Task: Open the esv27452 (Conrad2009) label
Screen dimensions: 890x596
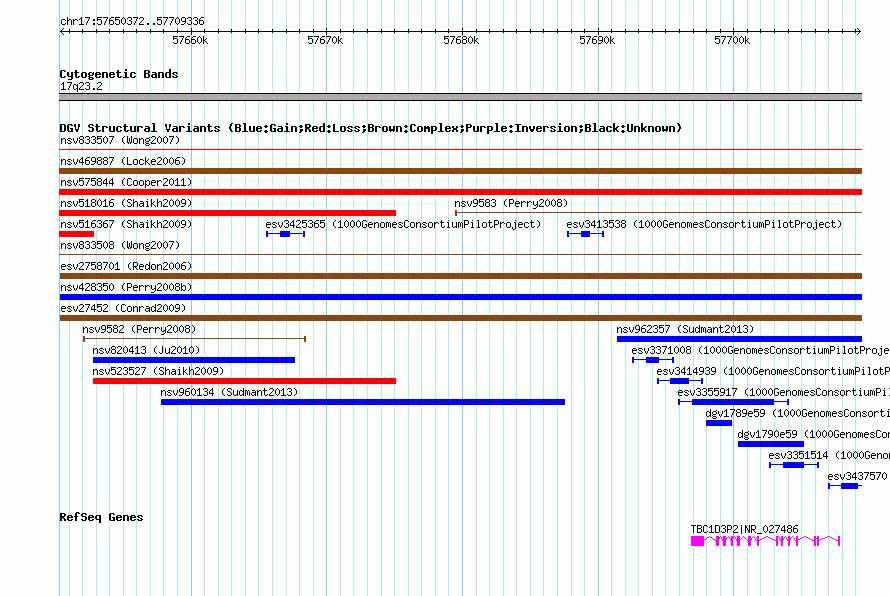Action: [x=123, y=308]
